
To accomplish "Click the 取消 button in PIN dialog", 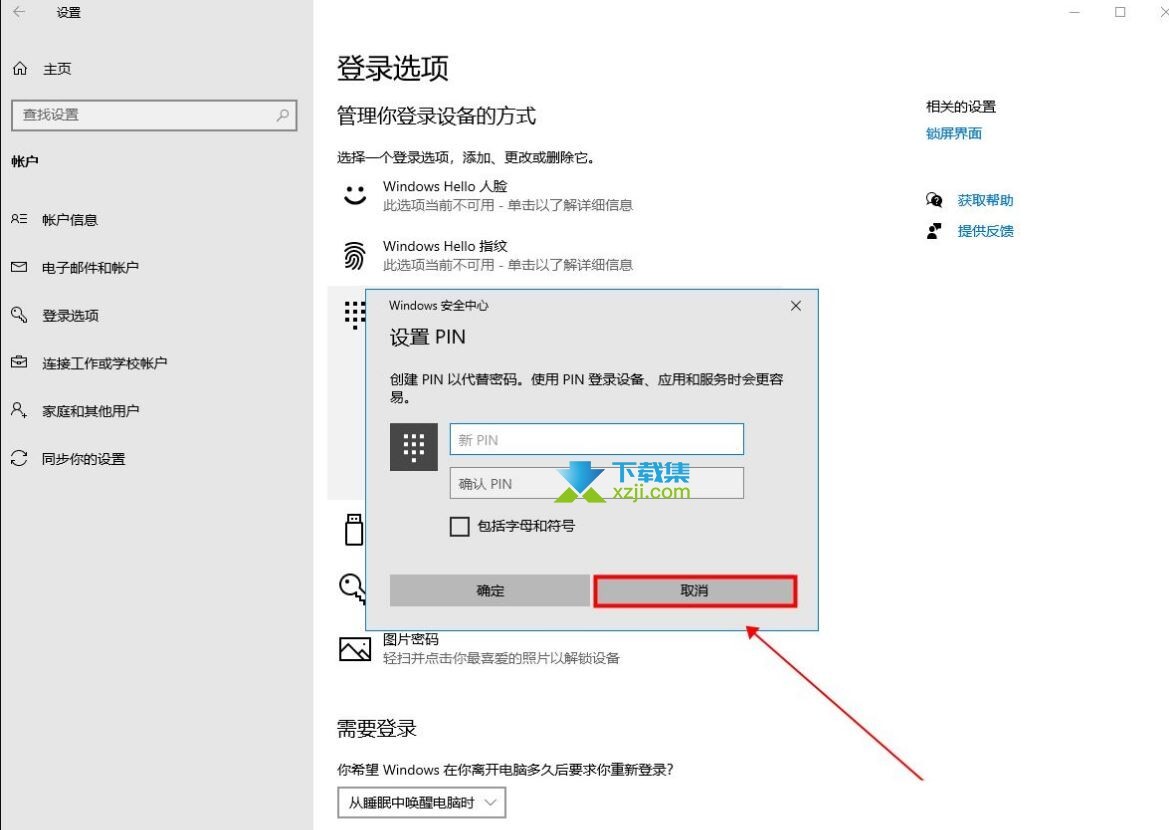I will [695, 591].
